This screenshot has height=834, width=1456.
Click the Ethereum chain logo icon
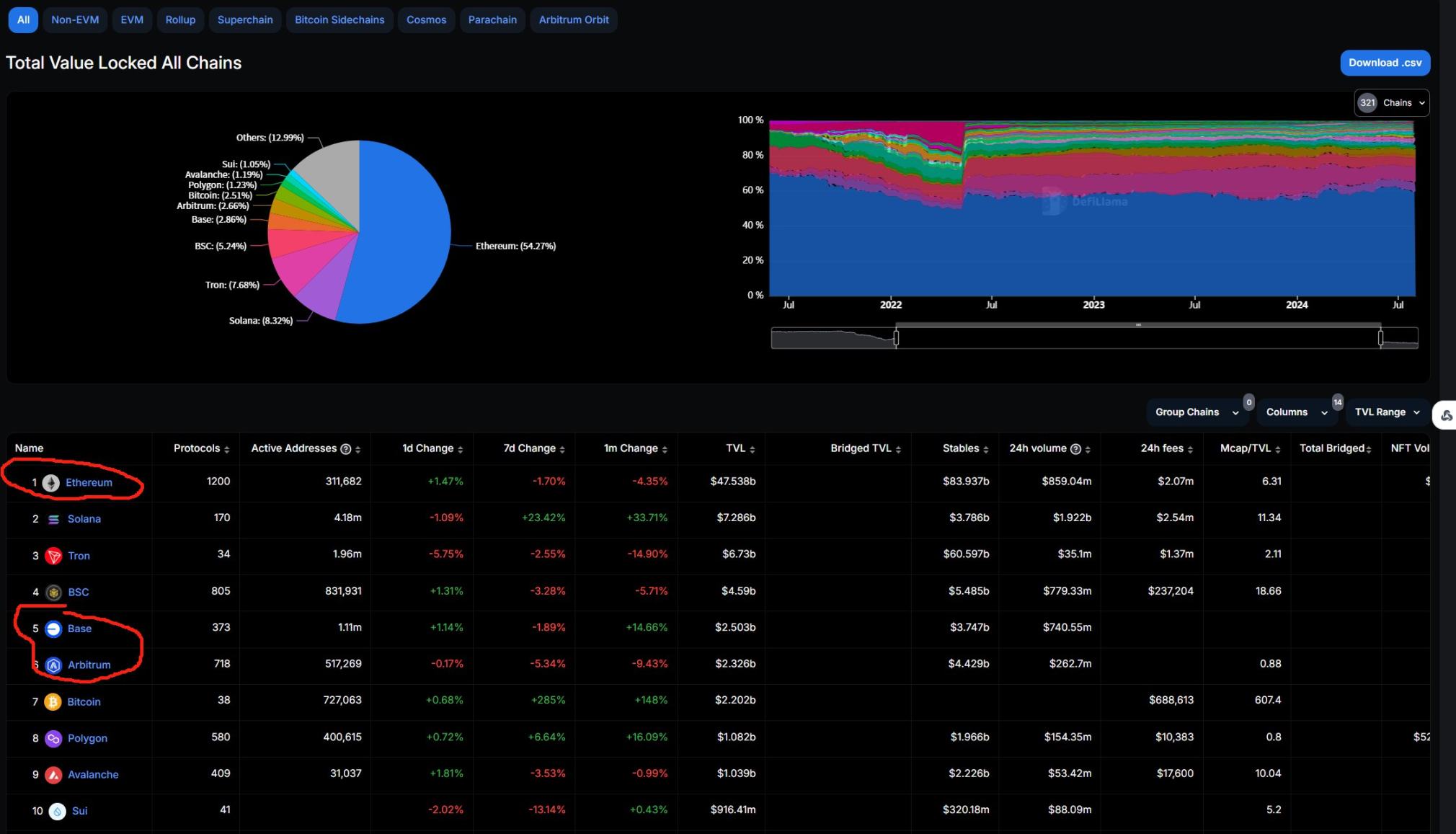point(50,483)
